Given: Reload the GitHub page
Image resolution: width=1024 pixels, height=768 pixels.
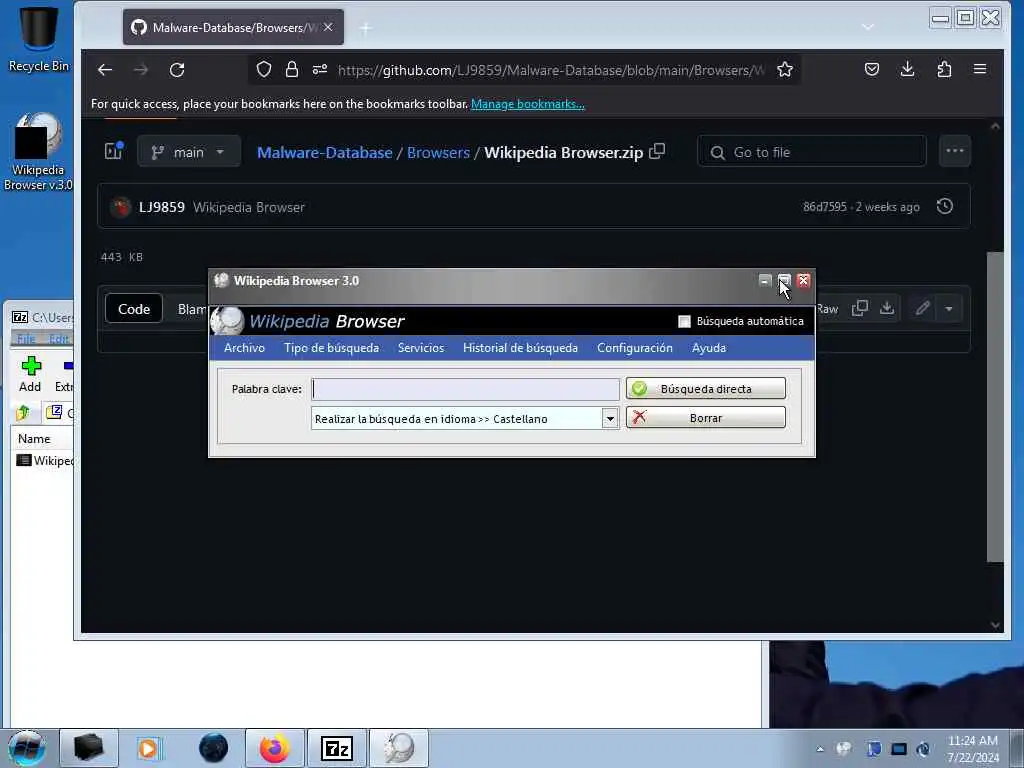Looking at the screenshot, I should point(177,70).
